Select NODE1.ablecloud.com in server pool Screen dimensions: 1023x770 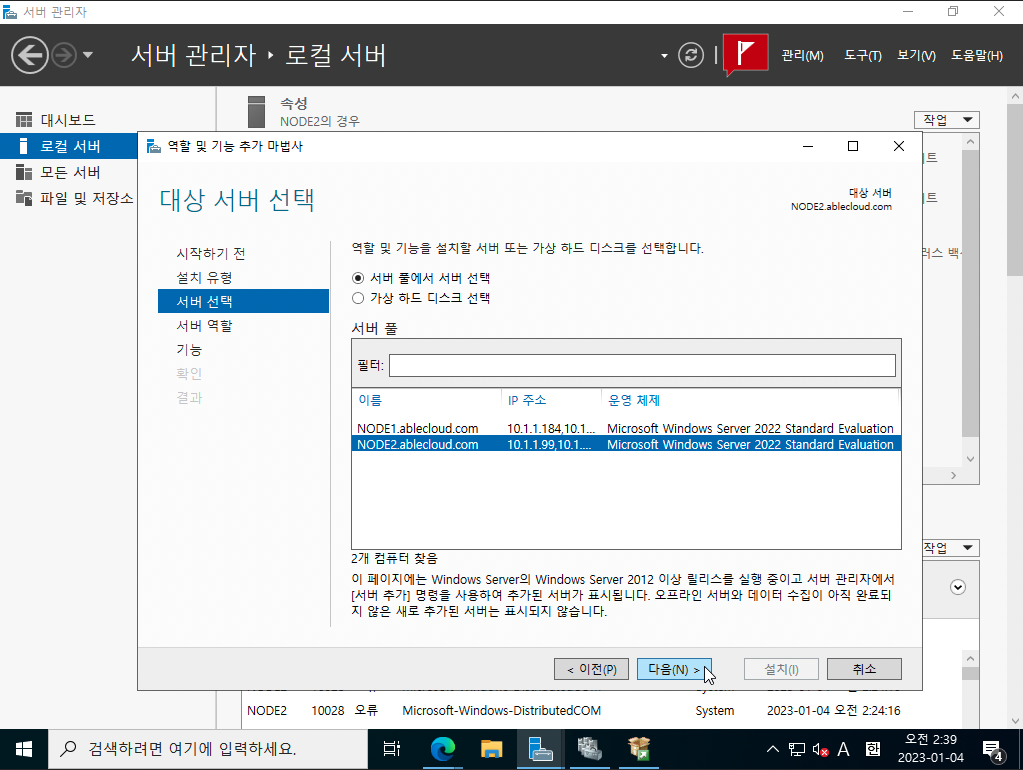[x=626, y=428]
